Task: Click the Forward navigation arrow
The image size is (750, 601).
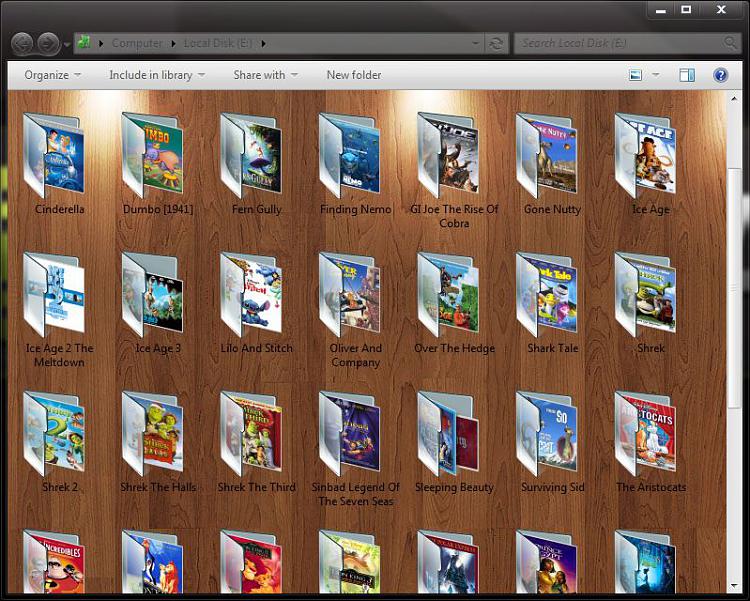Action: 48,44
